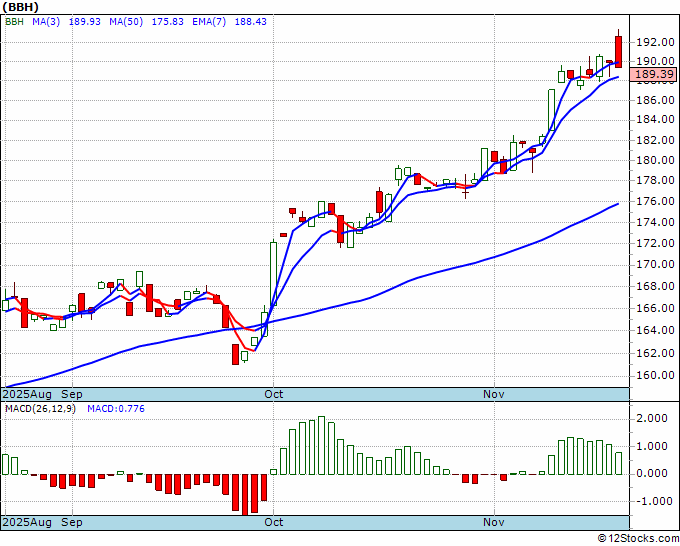Click the 182.00 price axis label
The image size is (680, 546).
click(655, 140)
